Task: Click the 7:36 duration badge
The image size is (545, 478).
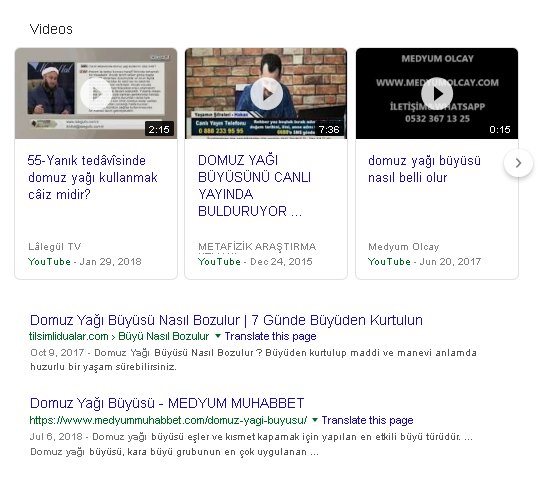Action: [329, 130]
